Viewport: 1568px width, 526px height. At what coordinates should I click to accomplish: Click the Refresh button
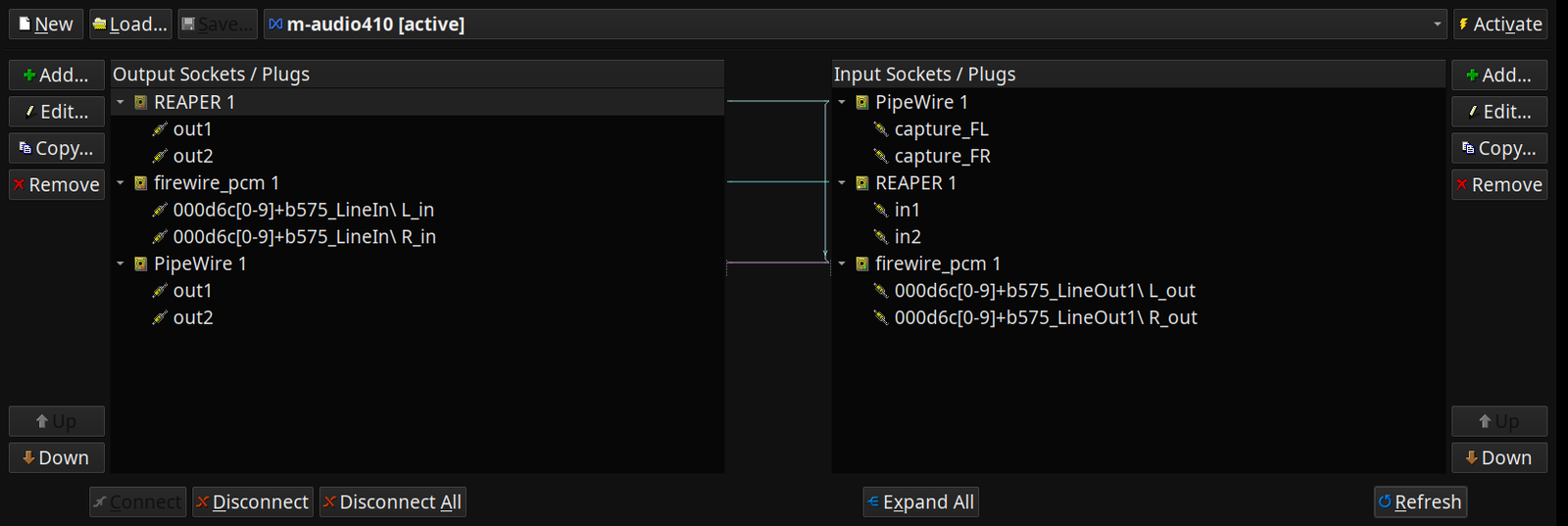click(1420, 502)
